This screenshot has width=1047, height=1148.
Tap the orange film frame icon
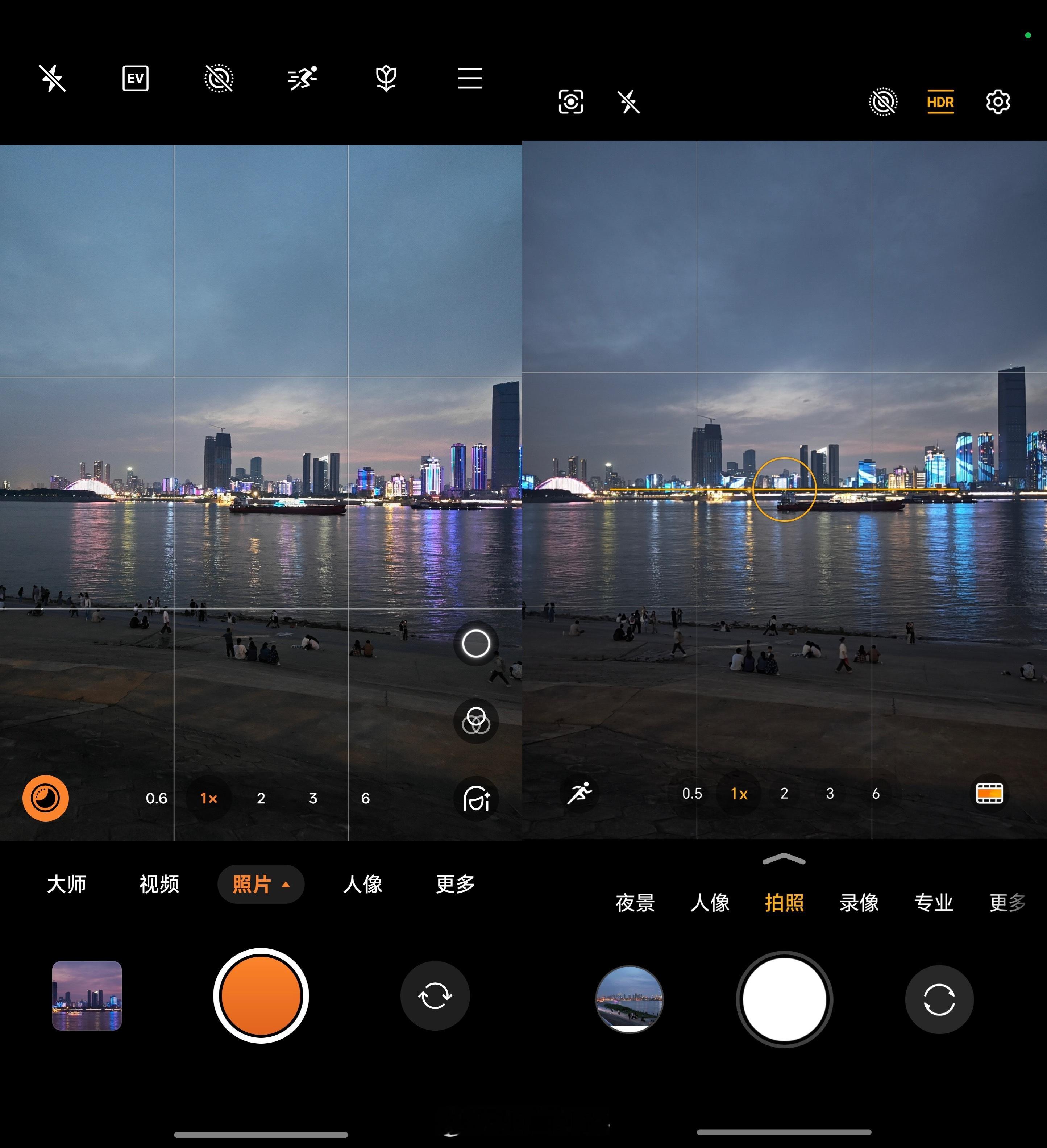coord(989,793)
